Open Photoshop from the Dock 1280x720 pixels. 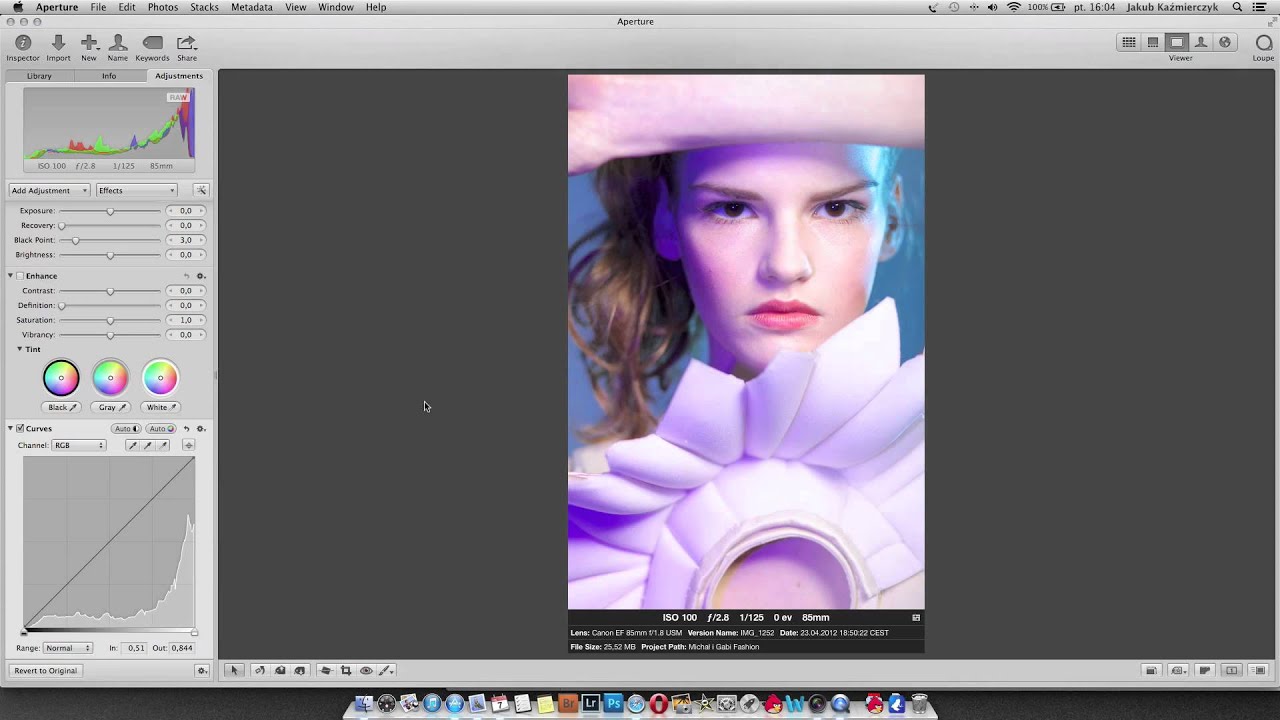(x=613, y=704)
